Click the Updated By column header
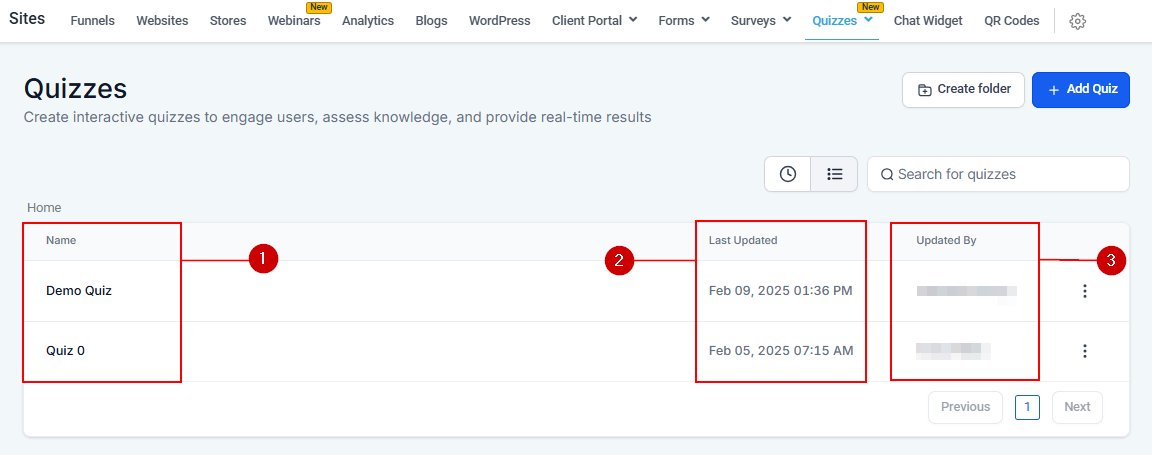This screenshot has height=455, width=1152. [946, 240]
